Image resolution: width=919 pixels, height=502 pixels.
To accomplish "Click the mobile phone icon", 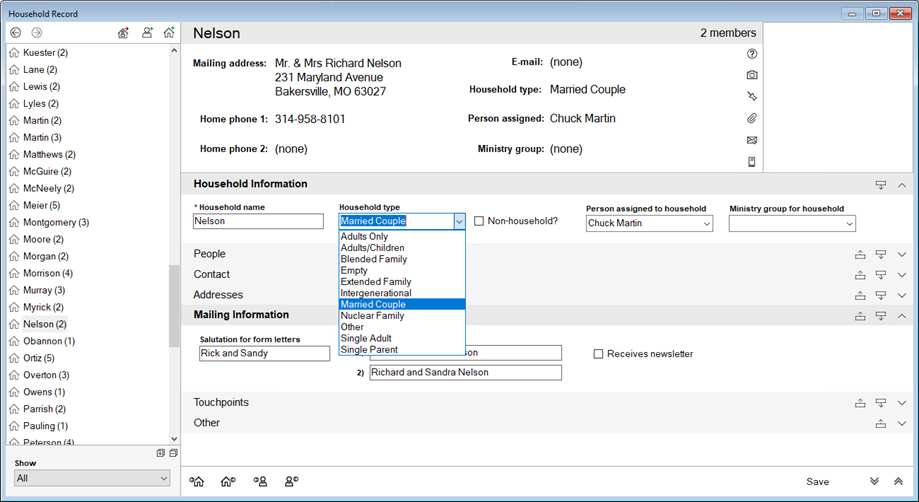I will 752,162.
